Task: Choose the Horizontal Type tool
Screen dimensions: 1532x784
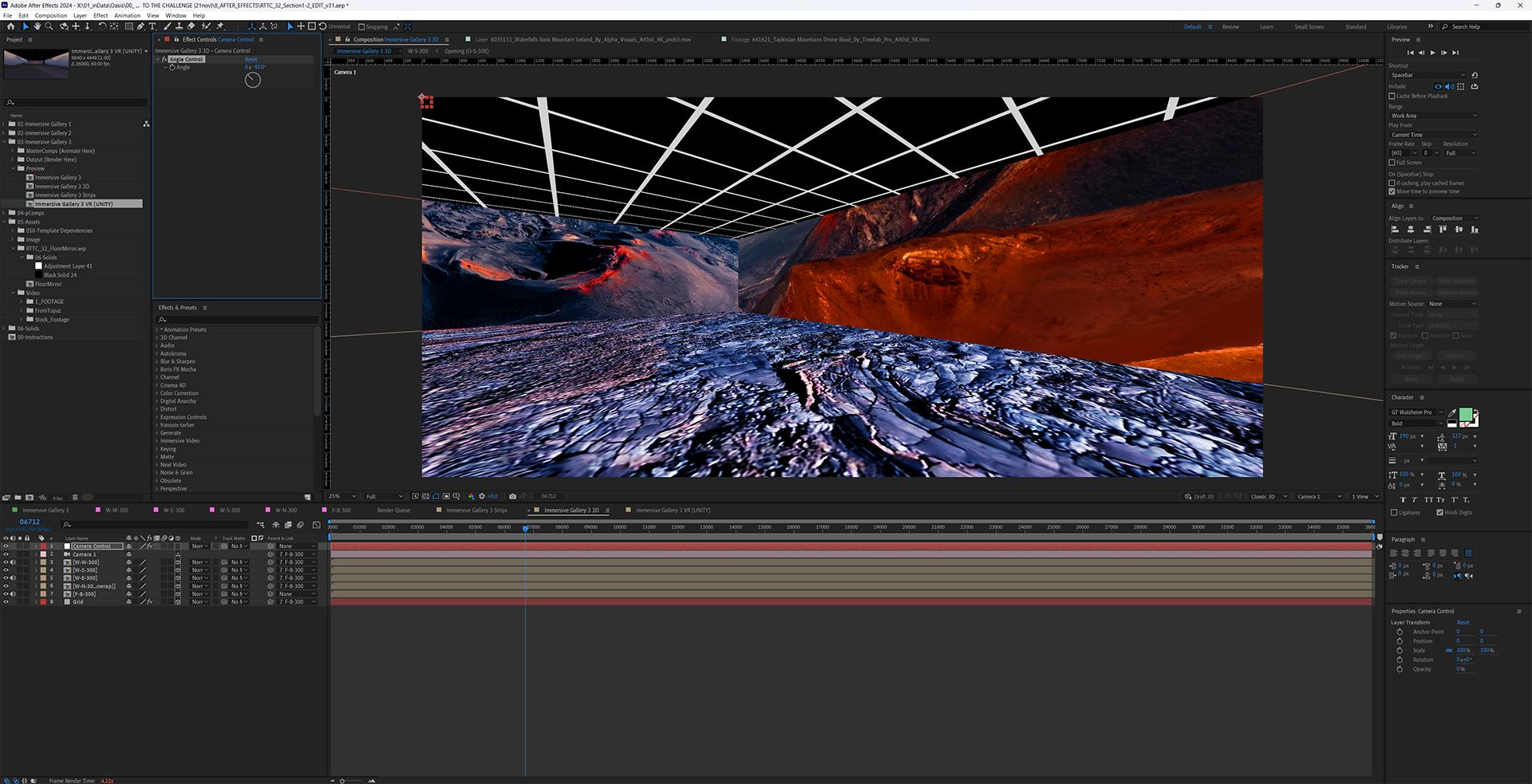Action: pyautogui.click(x=152, y=26)
